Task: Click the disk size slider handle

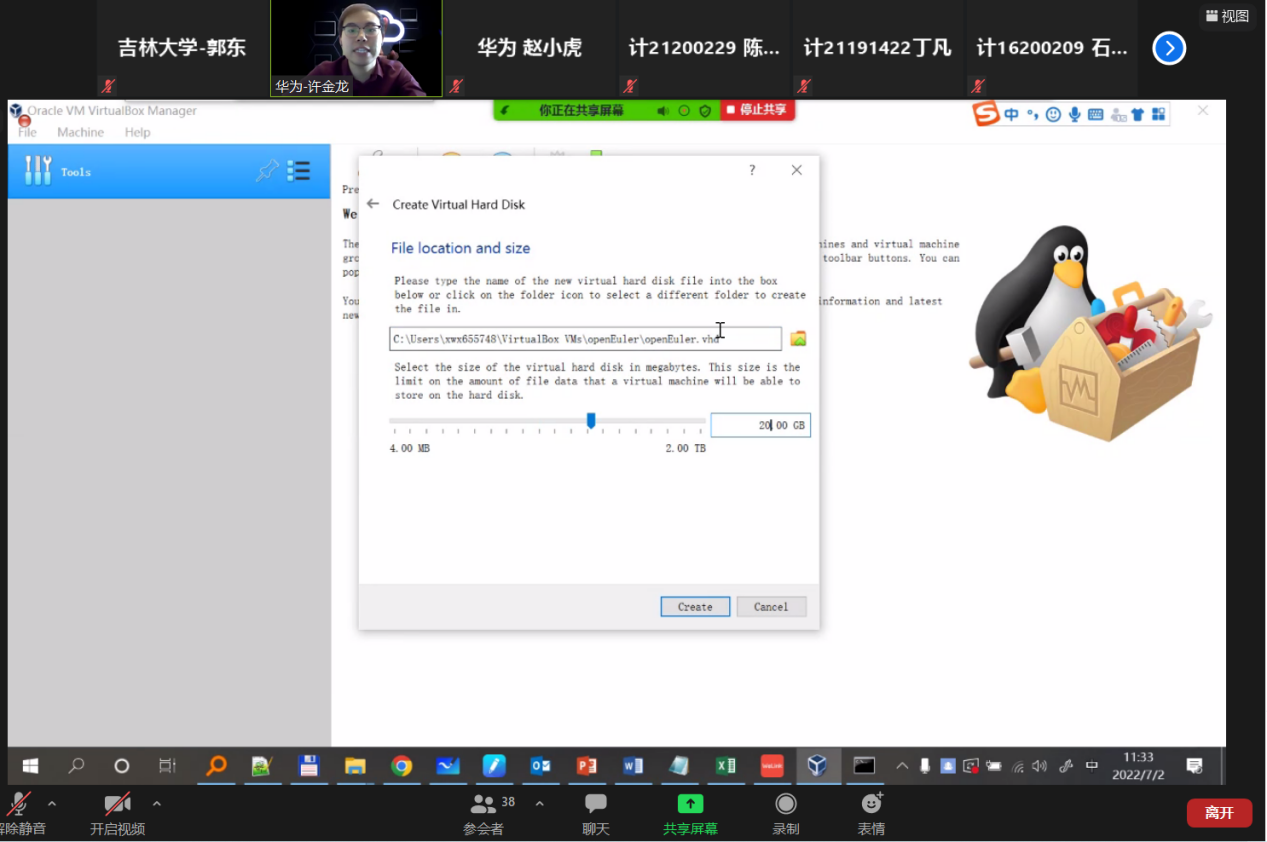Action: coord(591,421)
